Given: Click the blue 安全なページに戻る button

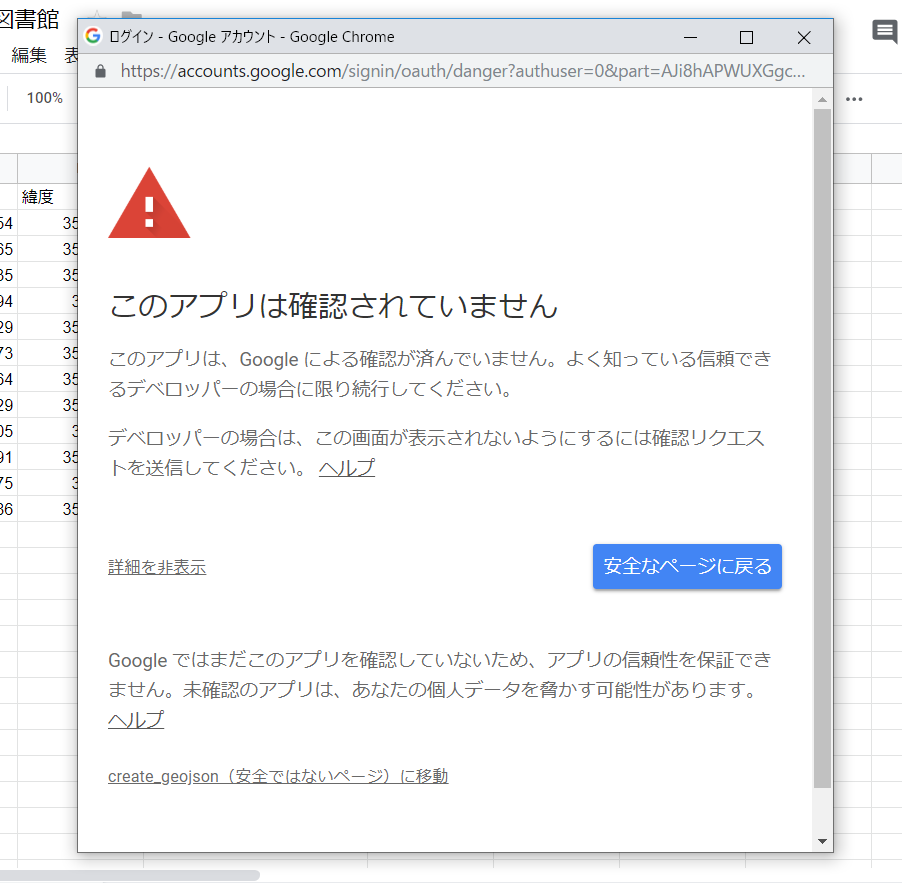Looking at the screenshot, I should 687,566.
